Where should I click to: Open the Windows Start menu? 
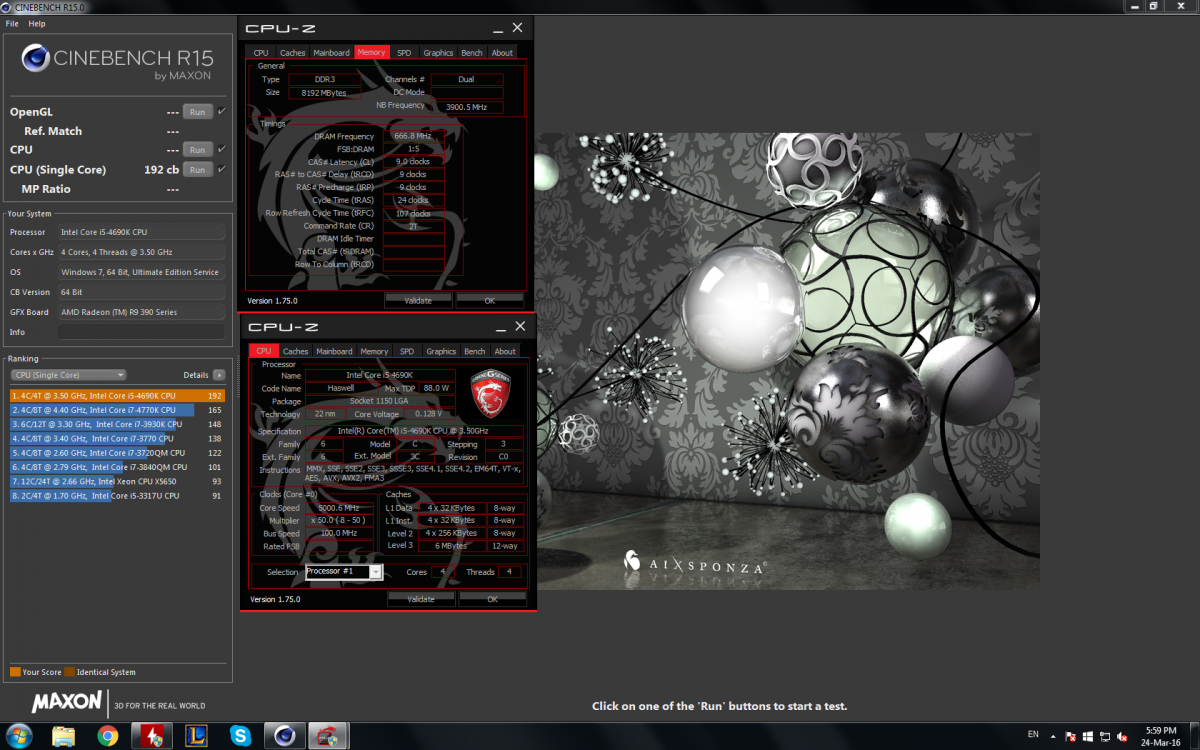(19, 735)
